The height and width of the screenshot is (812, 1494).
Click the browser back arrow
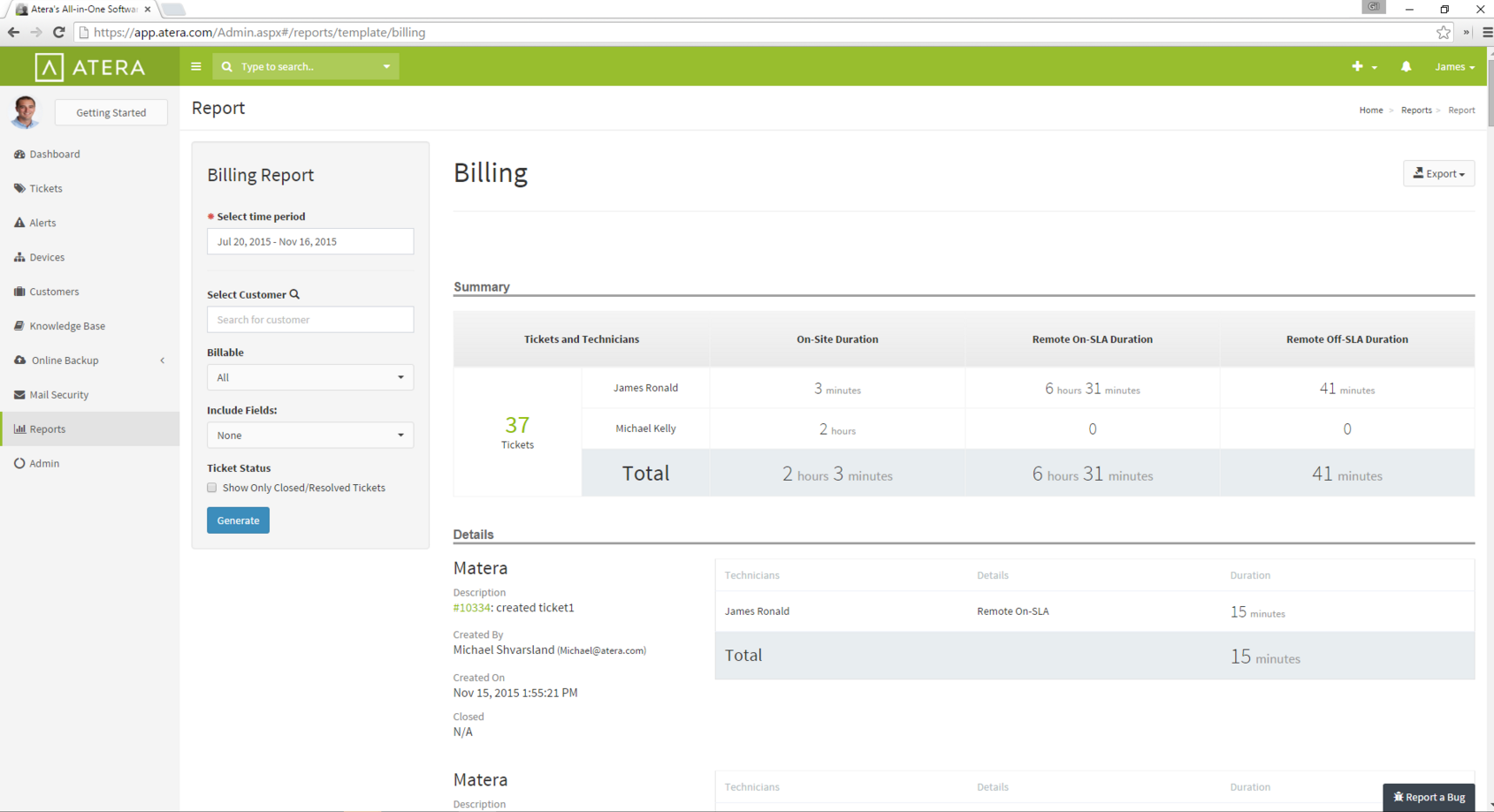(13, 33)
